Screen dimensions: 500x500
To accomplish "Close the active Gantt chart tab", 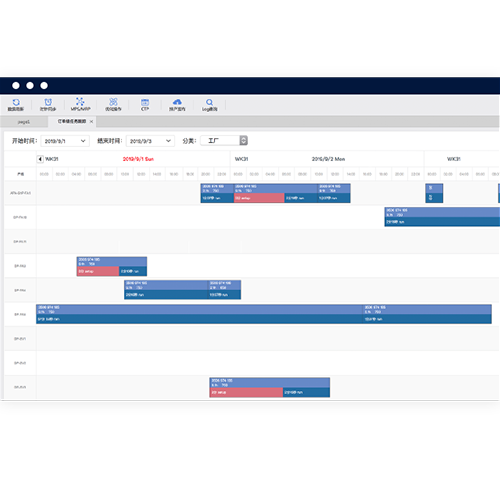I will [x=91, y=122].
